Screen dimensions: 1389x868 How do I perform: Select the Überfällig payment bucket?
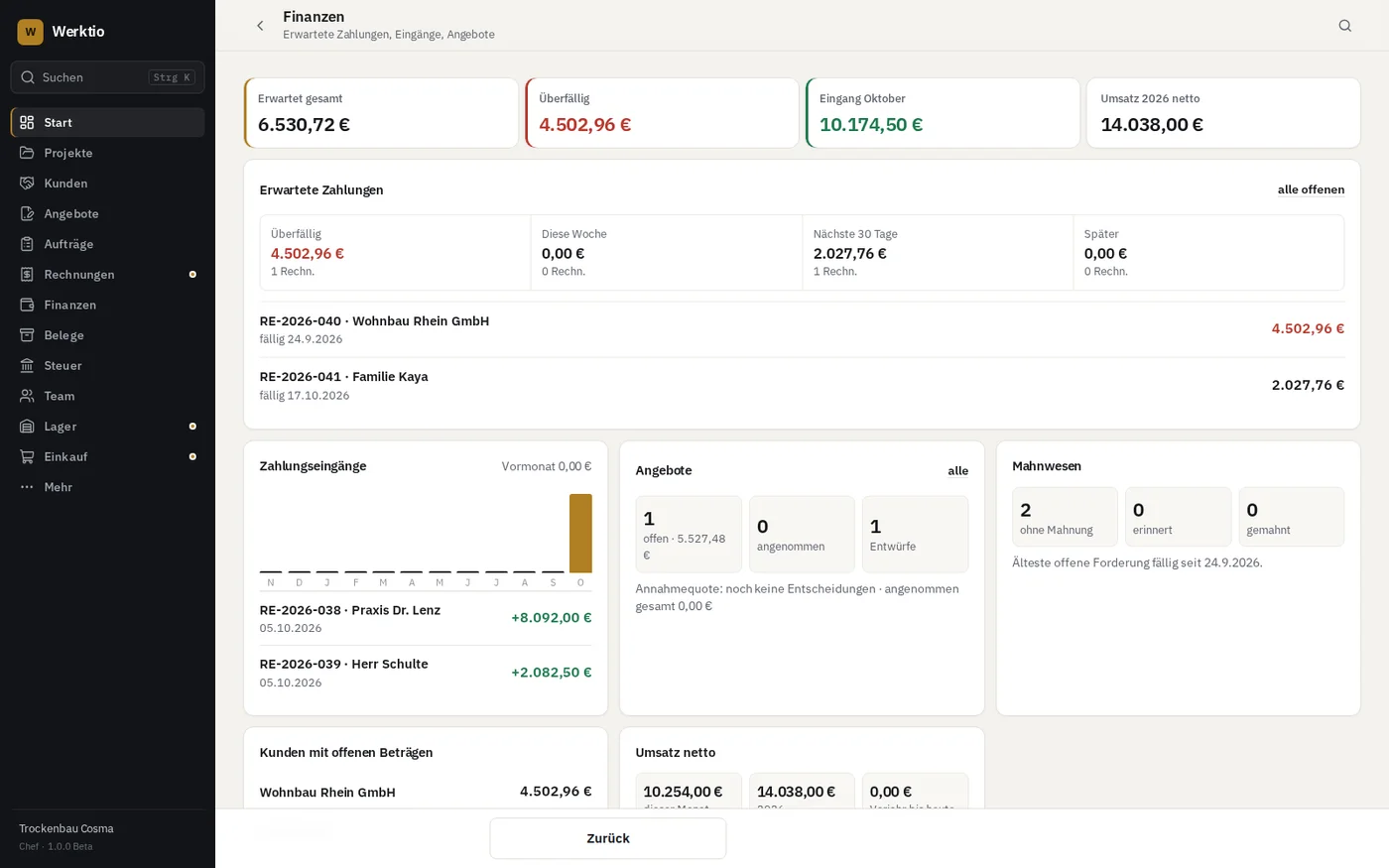coord(395,253)
